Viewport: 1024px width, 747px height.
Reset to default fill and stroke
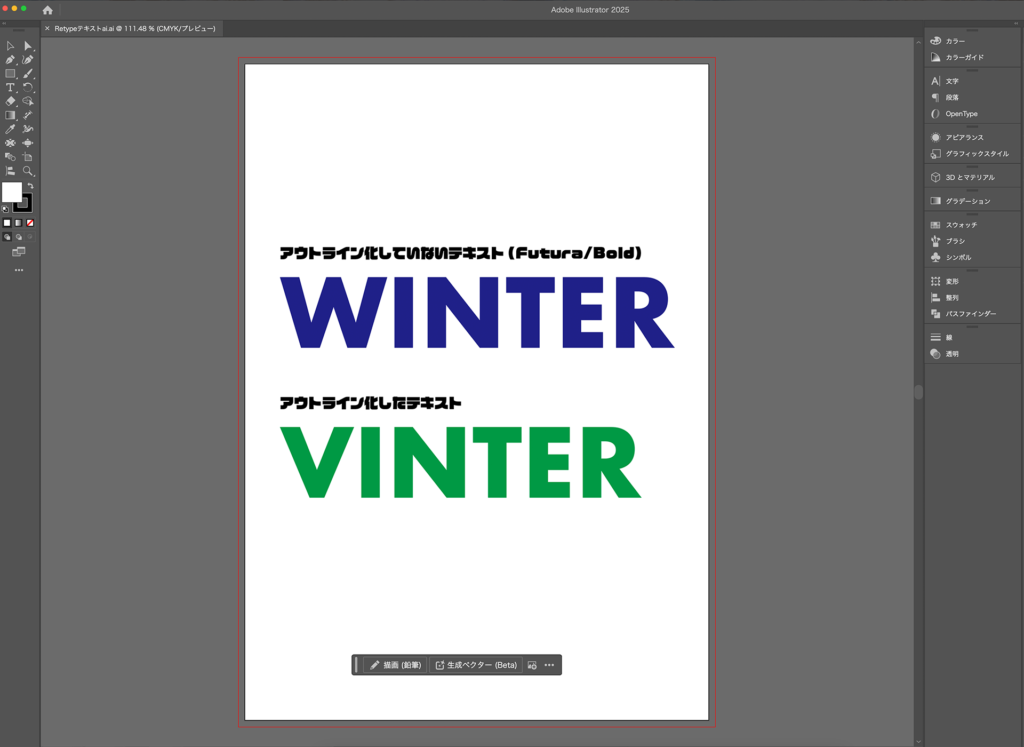click(6, 210)
